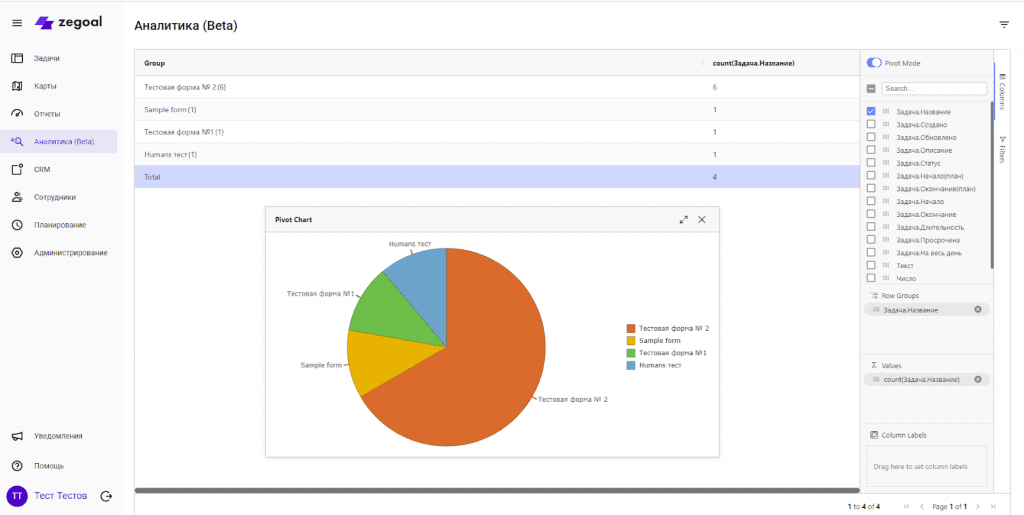The width and height of the screenshot is (1024, 515).
Task: Close the Pivot Chart window
Action: (702, 220)
